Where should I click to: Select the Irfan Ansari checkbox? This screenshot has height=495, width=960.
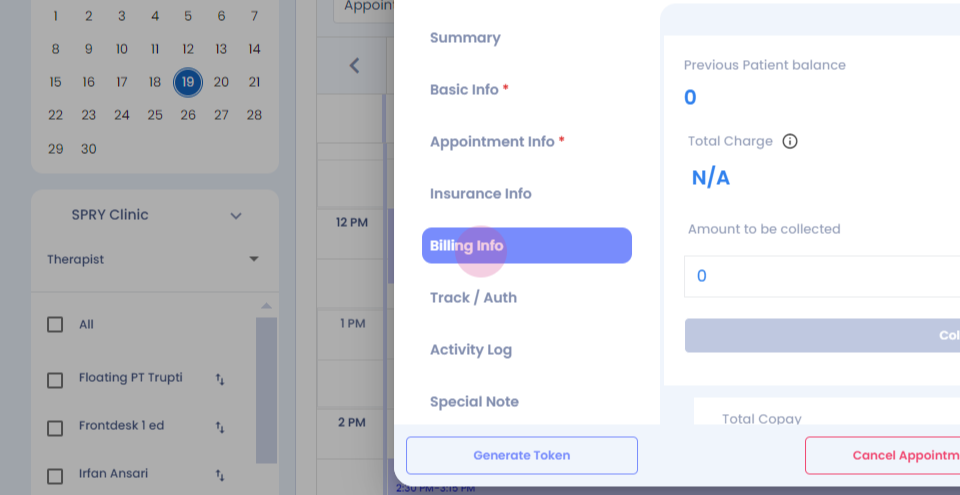tap(55, 476)
